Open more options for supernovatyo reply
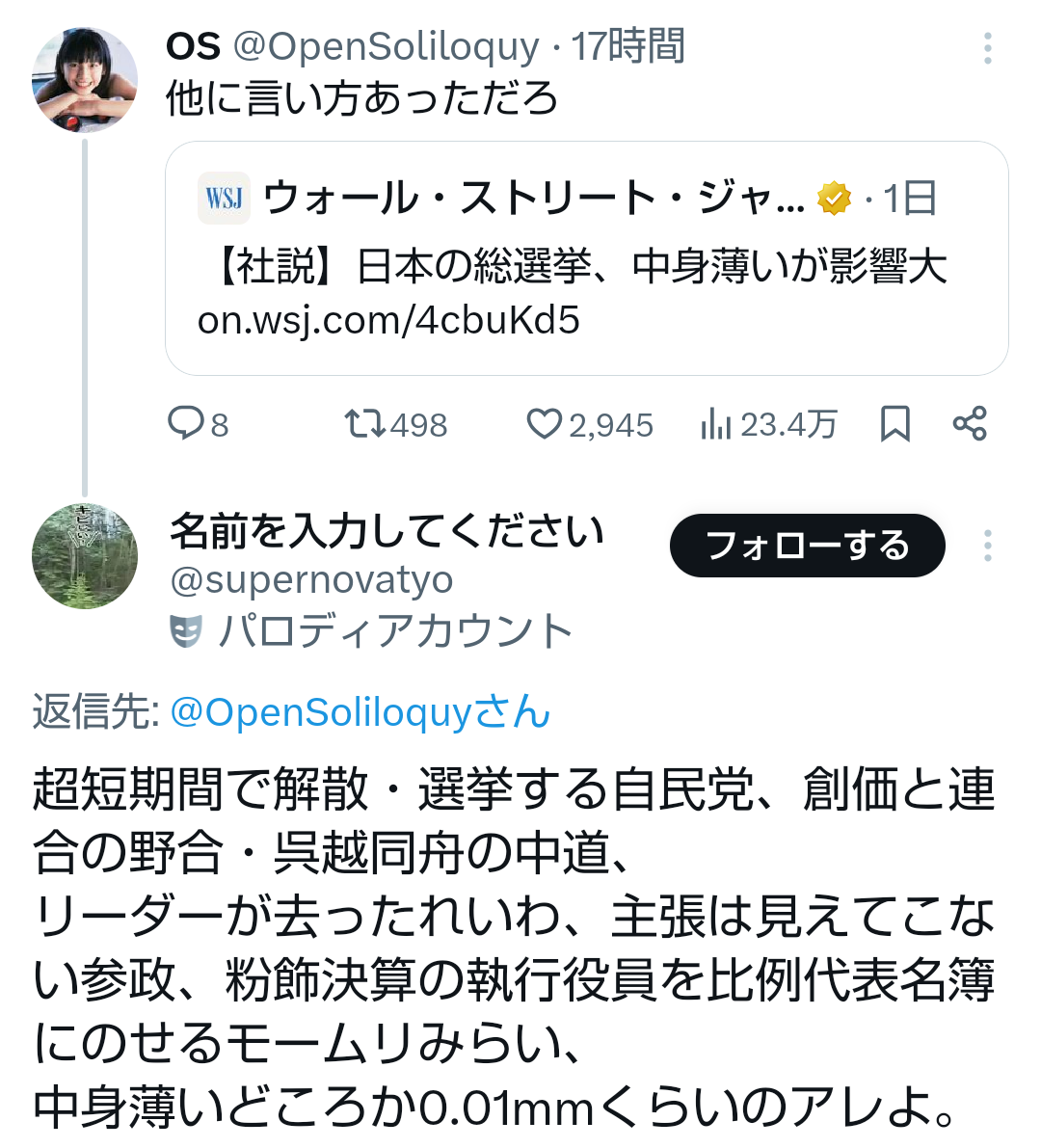 tap(987, 546)
